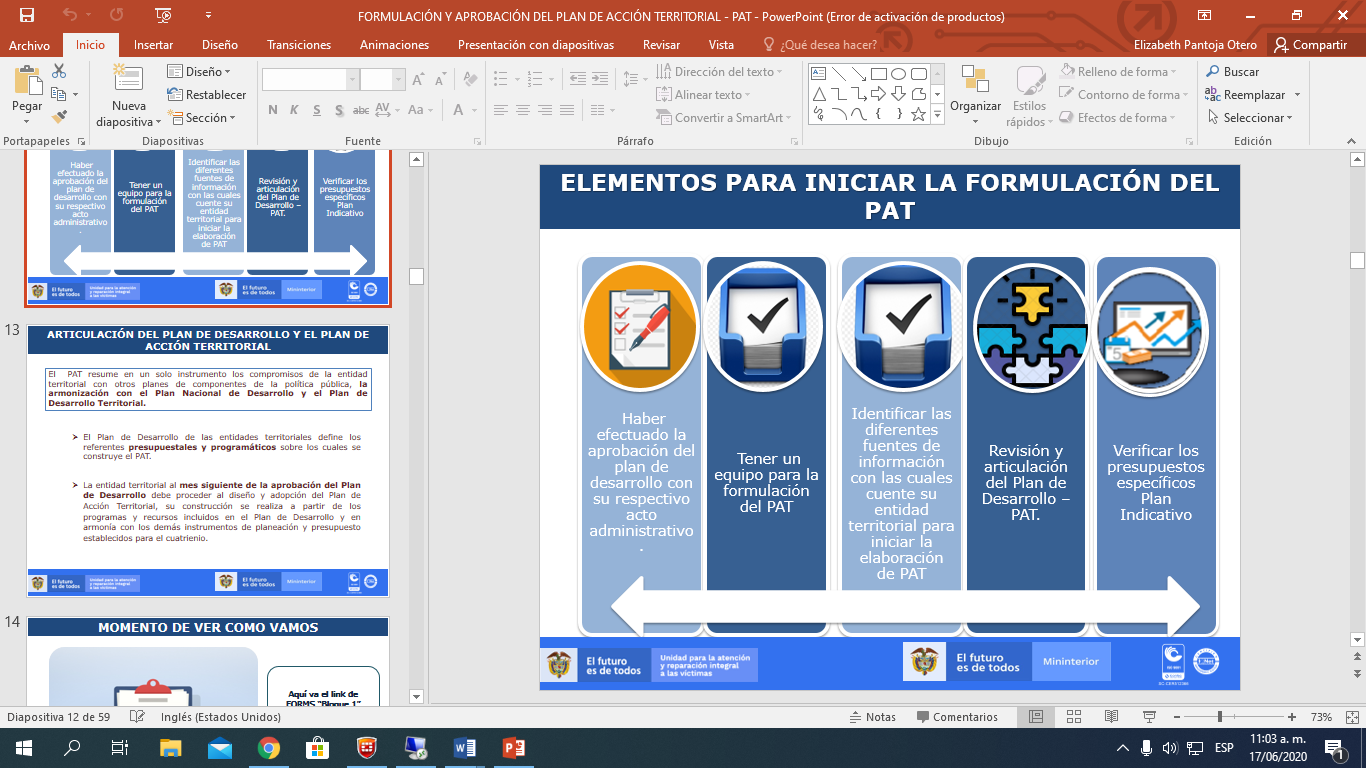Toggle the Notas pane

pyautogui.click(x=871, y=717)
